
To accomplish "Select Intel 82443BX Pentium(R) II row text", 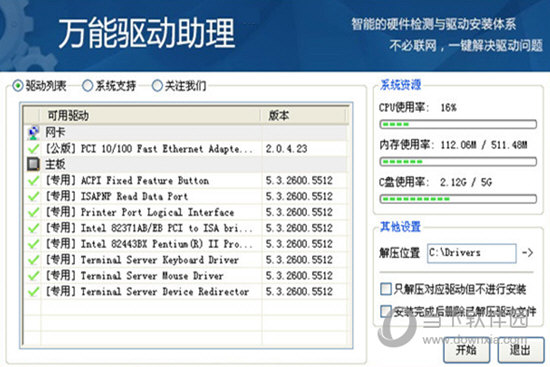I will coord(149,244).
